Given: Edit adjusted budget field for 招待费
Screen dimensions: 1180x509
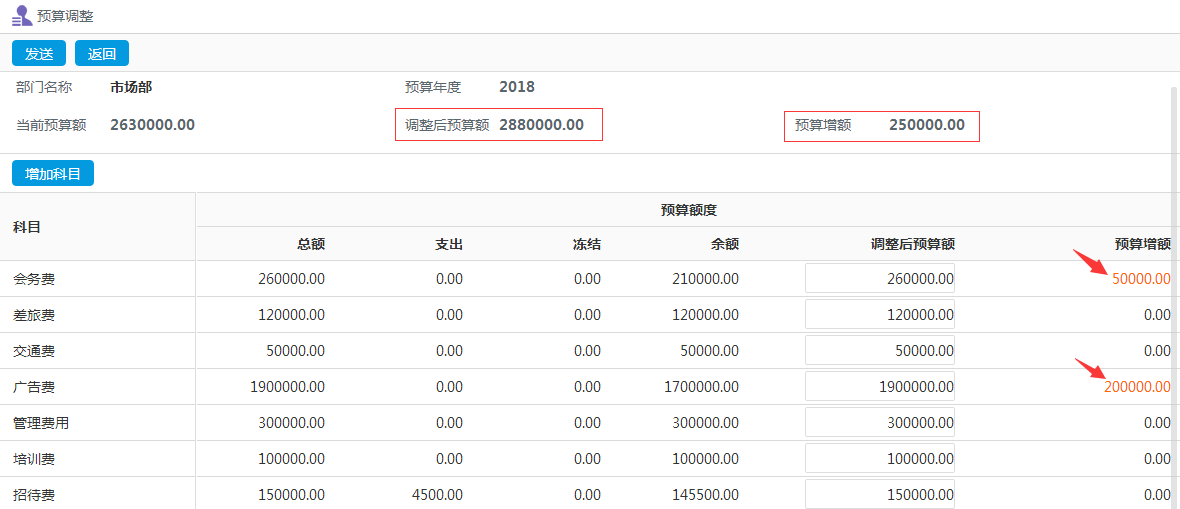Looking at the screenshot, I should coord(880,494).
